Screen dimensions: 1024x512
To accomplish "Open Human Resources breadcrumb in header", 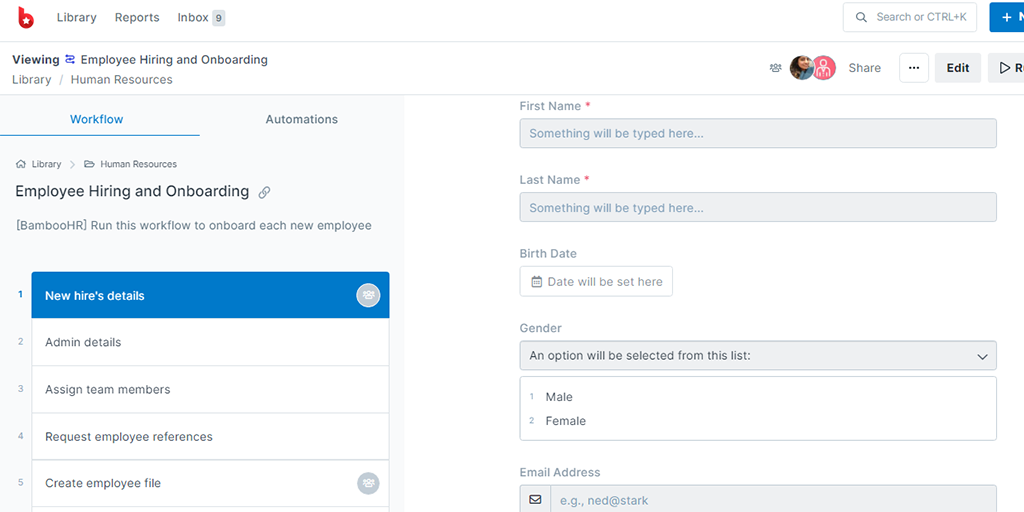I will point(121,80).
